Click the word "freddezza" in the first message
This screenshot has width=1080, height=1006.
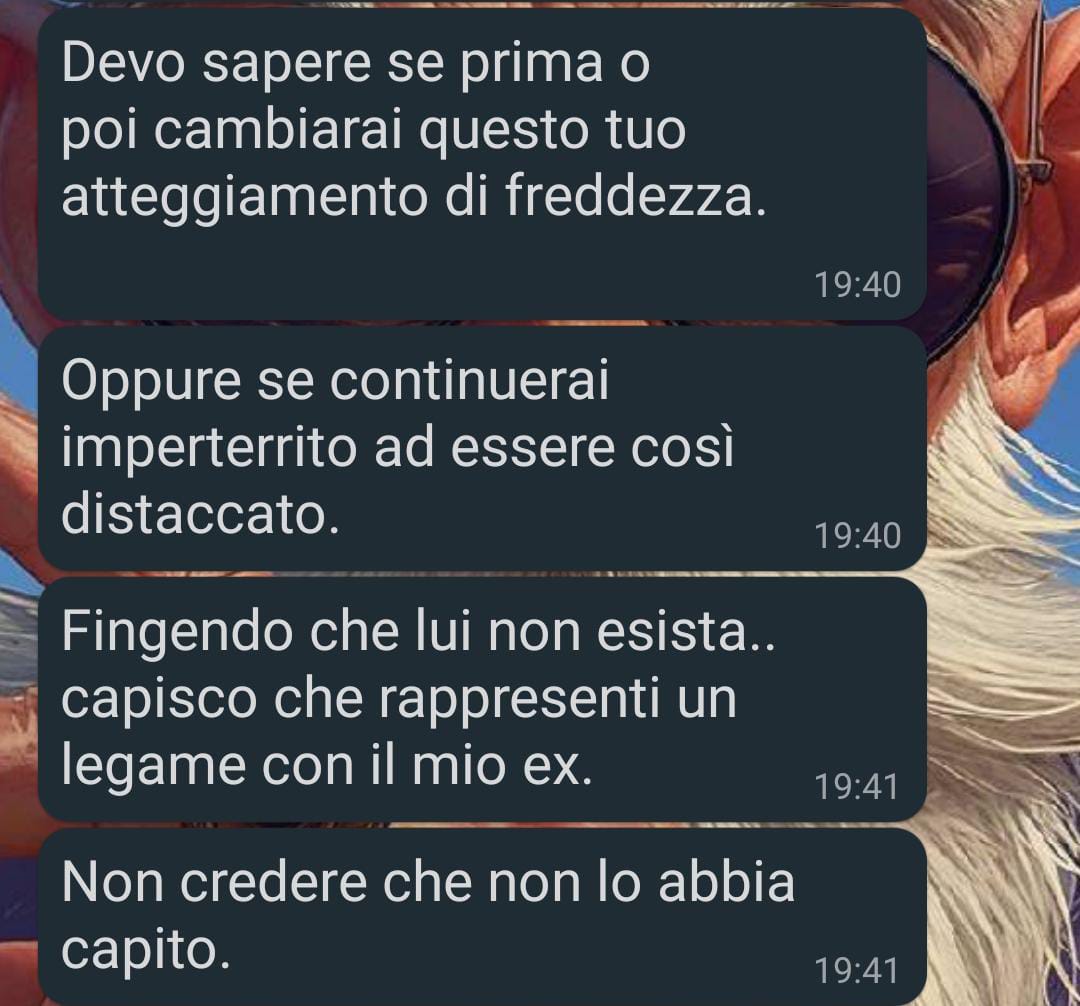point(629,196)
